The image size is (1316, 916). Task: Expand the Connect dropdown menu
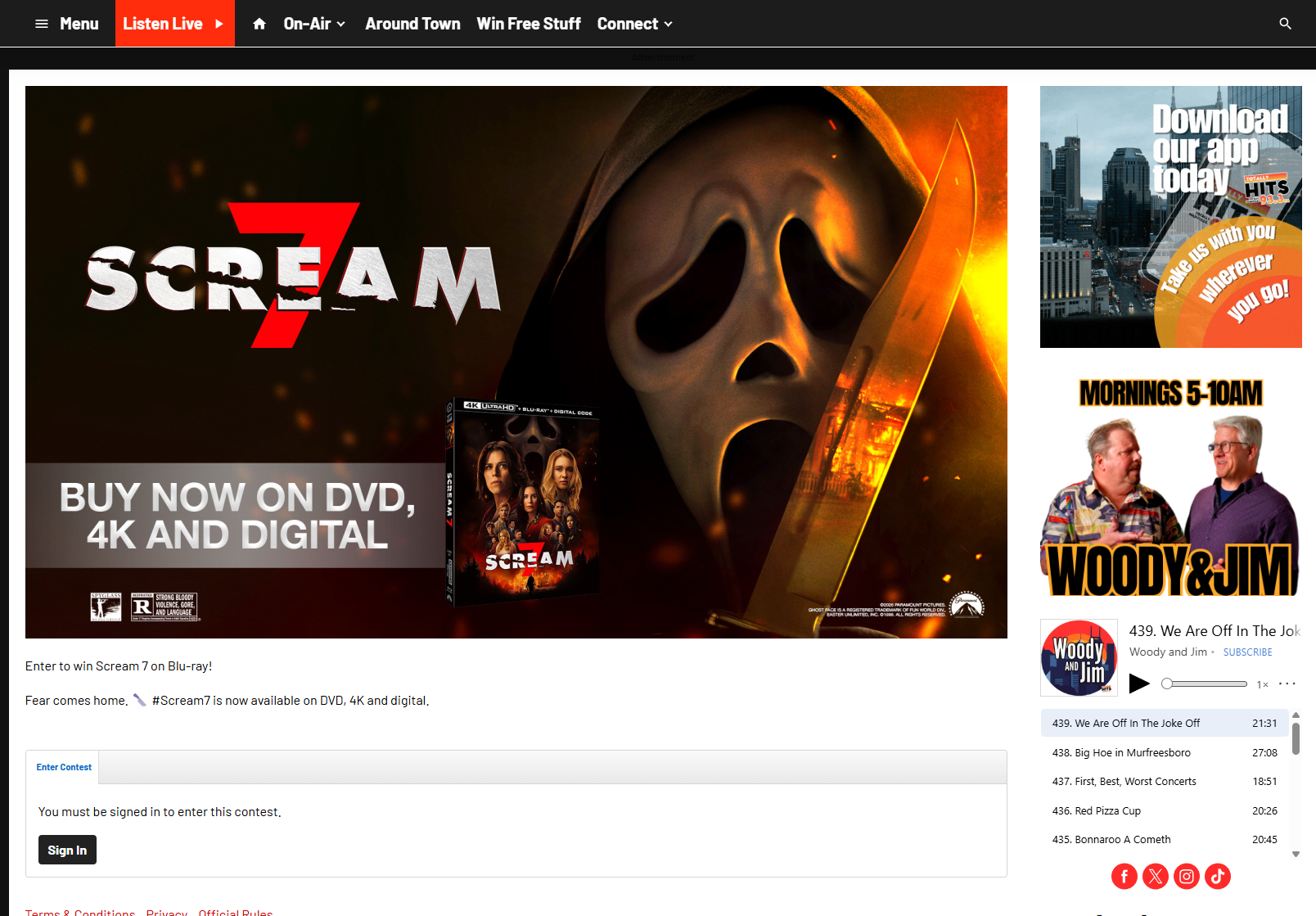[635, 24]
